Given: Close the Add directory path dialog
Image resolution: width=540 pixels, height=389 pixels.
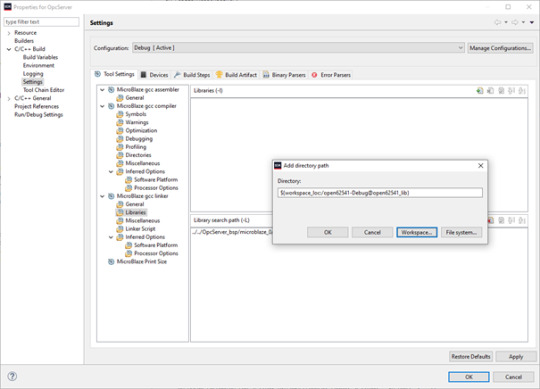Looking at the screenshot, I should [x=481, y=166].
